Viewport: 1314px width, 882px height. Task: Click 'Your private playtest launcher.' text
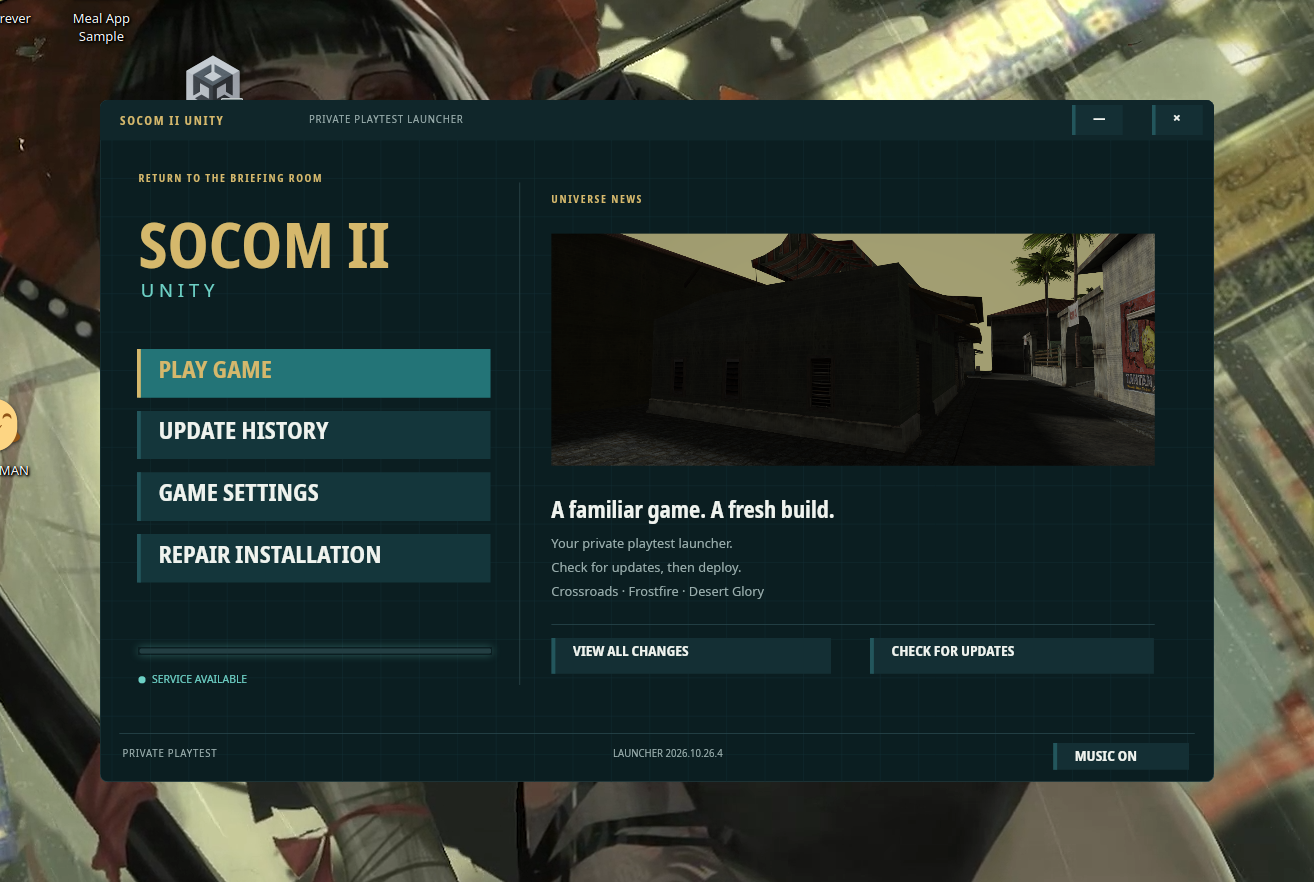pos(641,543)
